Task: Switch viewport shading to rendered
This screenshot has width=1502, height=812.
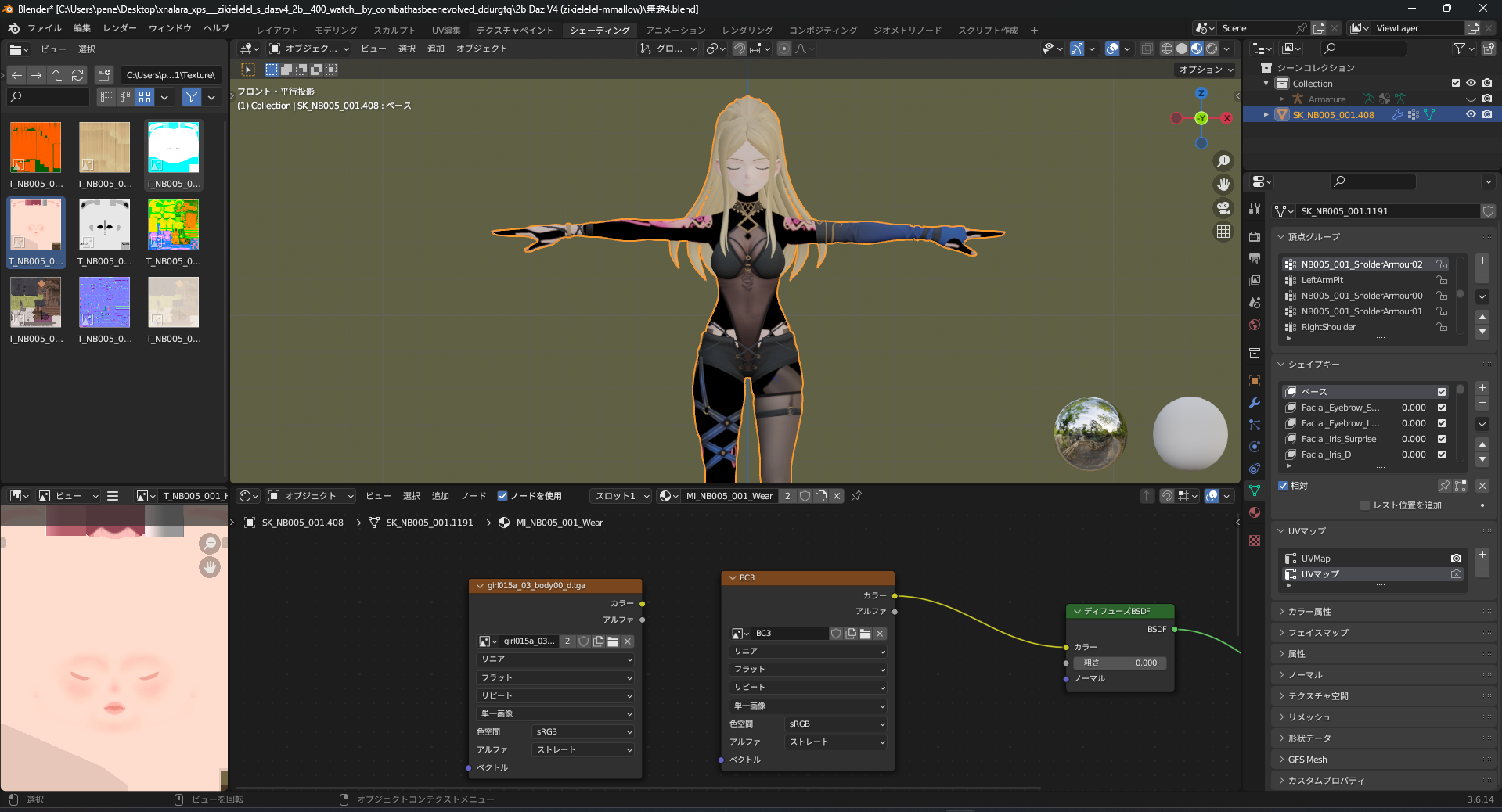Action: 1212,49
